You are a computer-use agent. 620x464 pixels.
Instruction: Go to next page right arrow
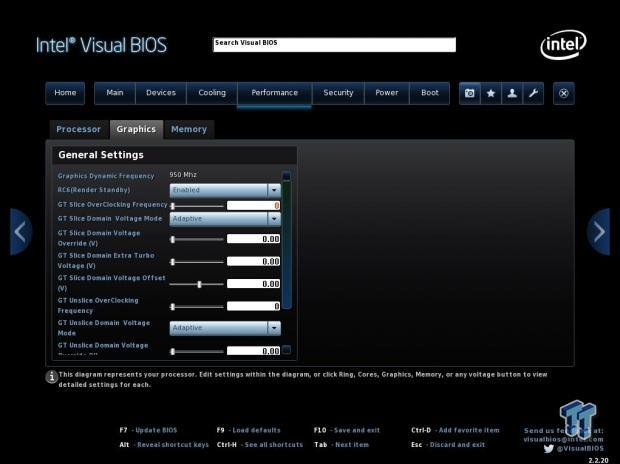click(x=598, y=232)
